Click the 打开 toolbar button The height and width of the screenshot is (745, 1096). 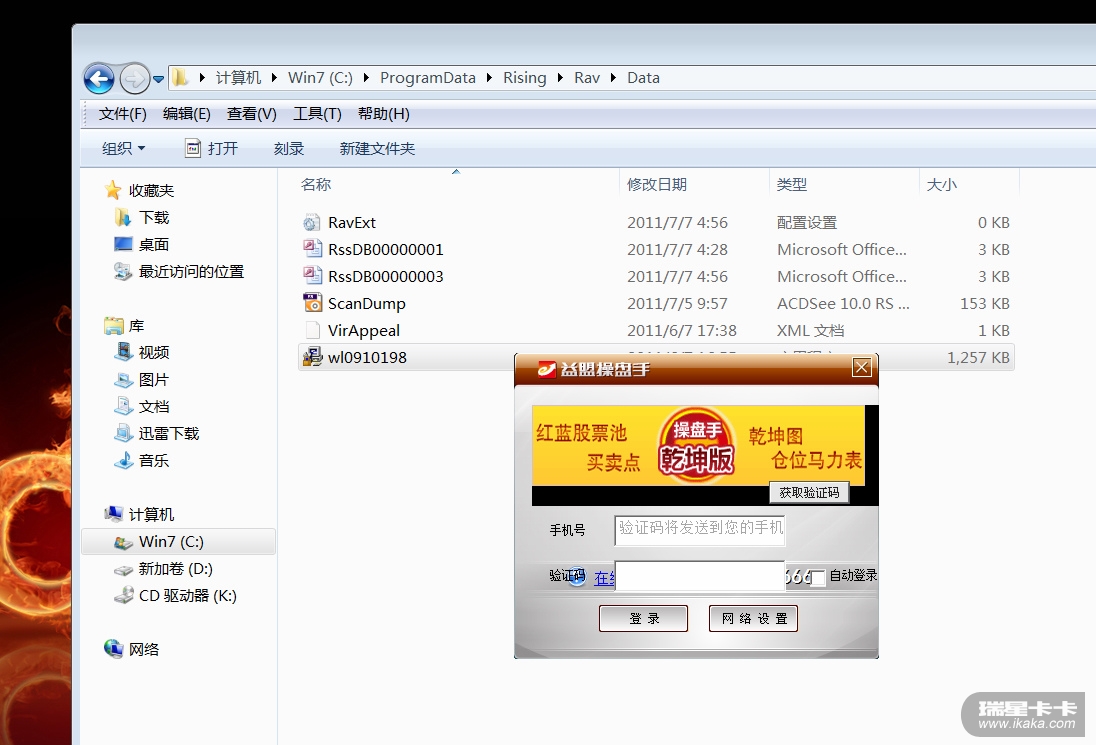point(212,148)
